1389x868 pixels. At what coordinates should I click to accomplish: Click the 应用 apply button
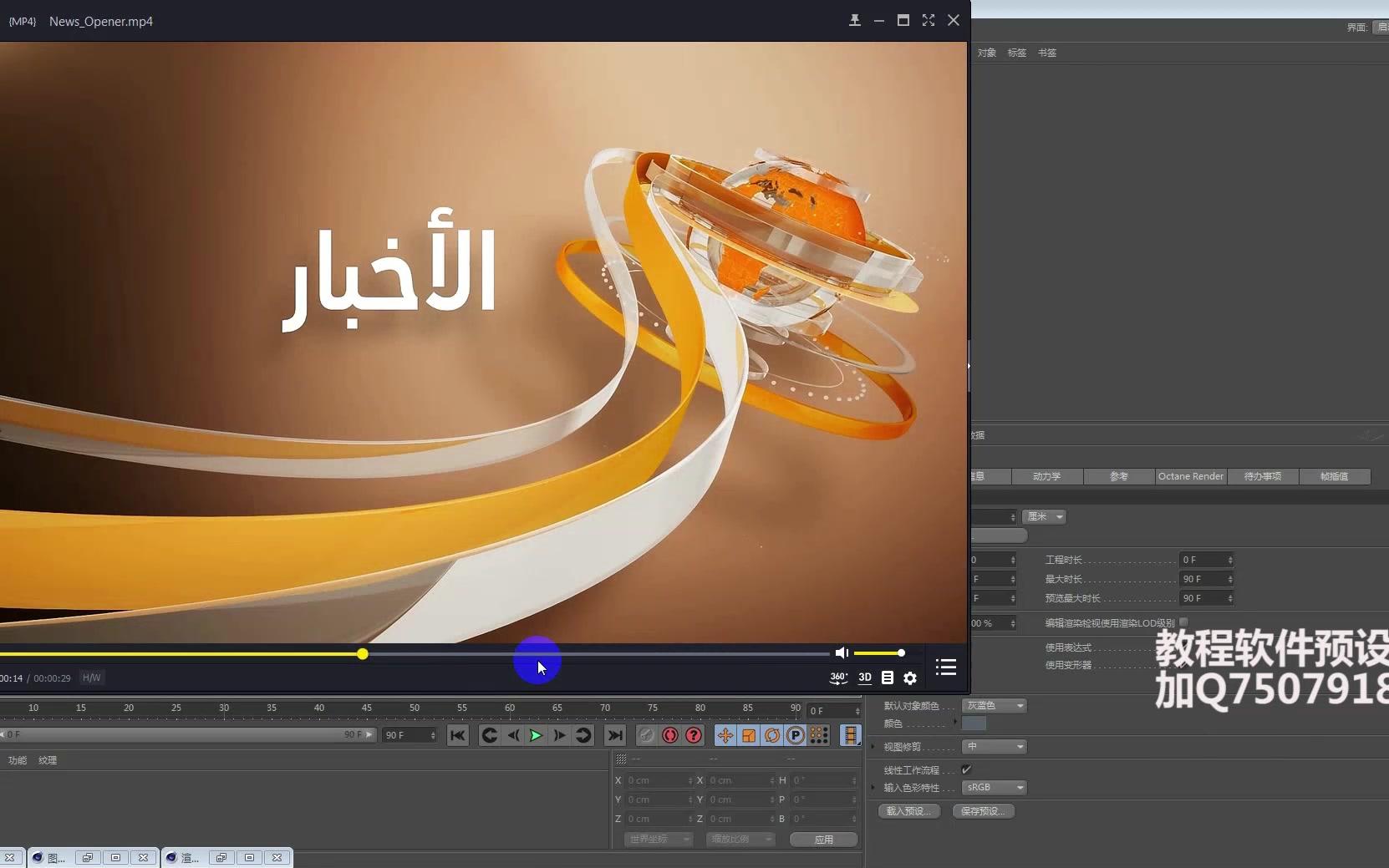tap(824, 840)
